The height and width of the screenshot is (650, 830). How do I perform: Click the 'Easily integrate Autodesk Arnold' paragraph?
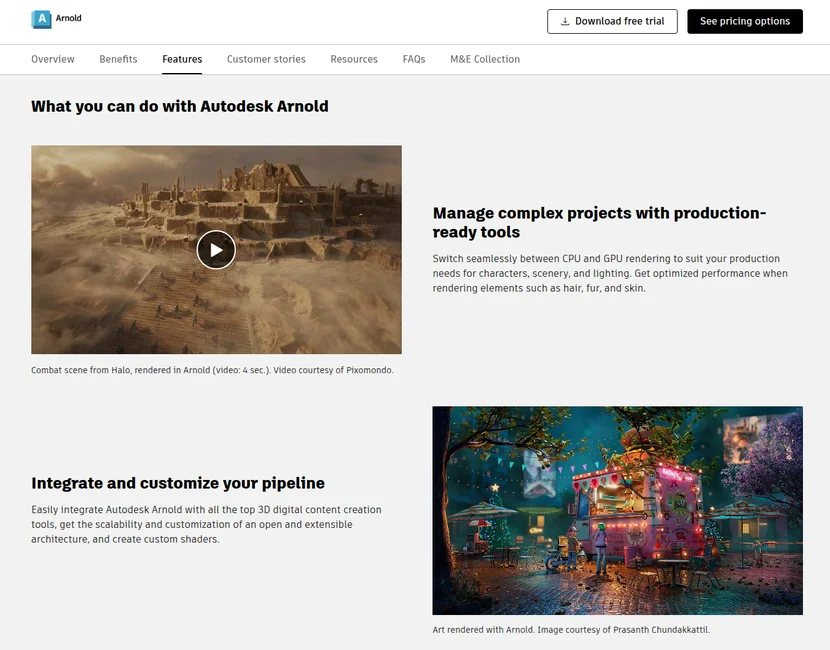[x=206, y=525]
